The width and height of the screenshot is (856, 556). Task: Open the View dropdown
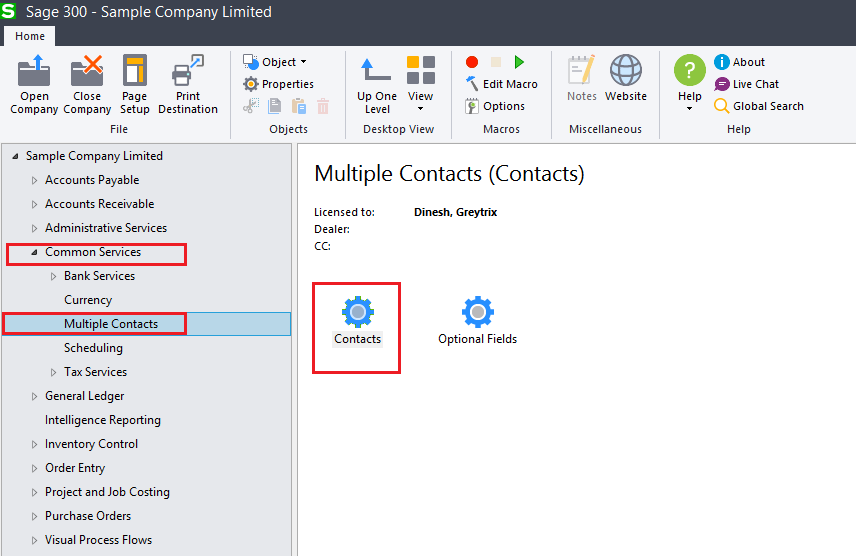420,84
